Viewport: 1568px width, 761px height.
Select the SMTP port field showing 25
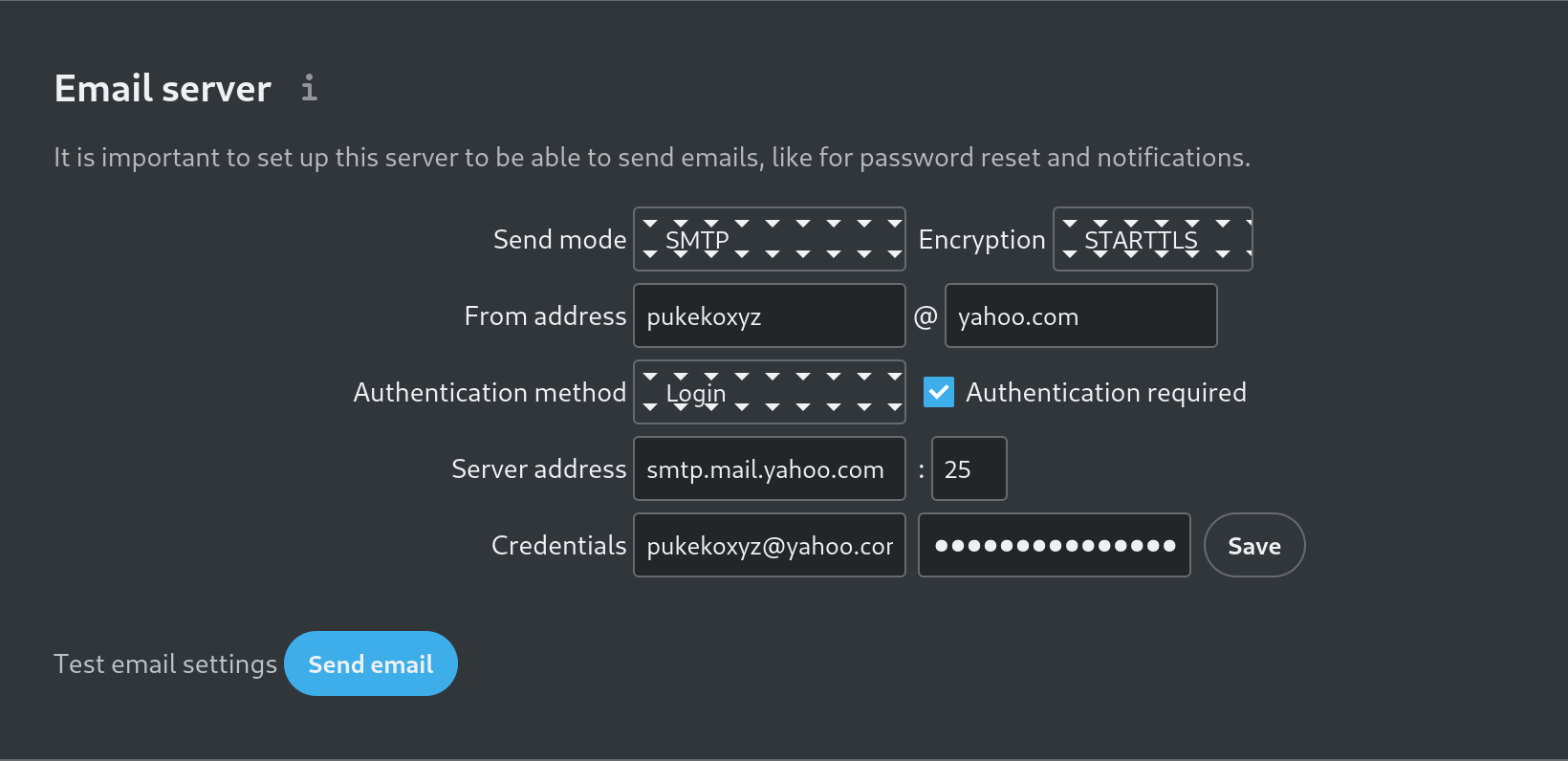click(969, 468)
